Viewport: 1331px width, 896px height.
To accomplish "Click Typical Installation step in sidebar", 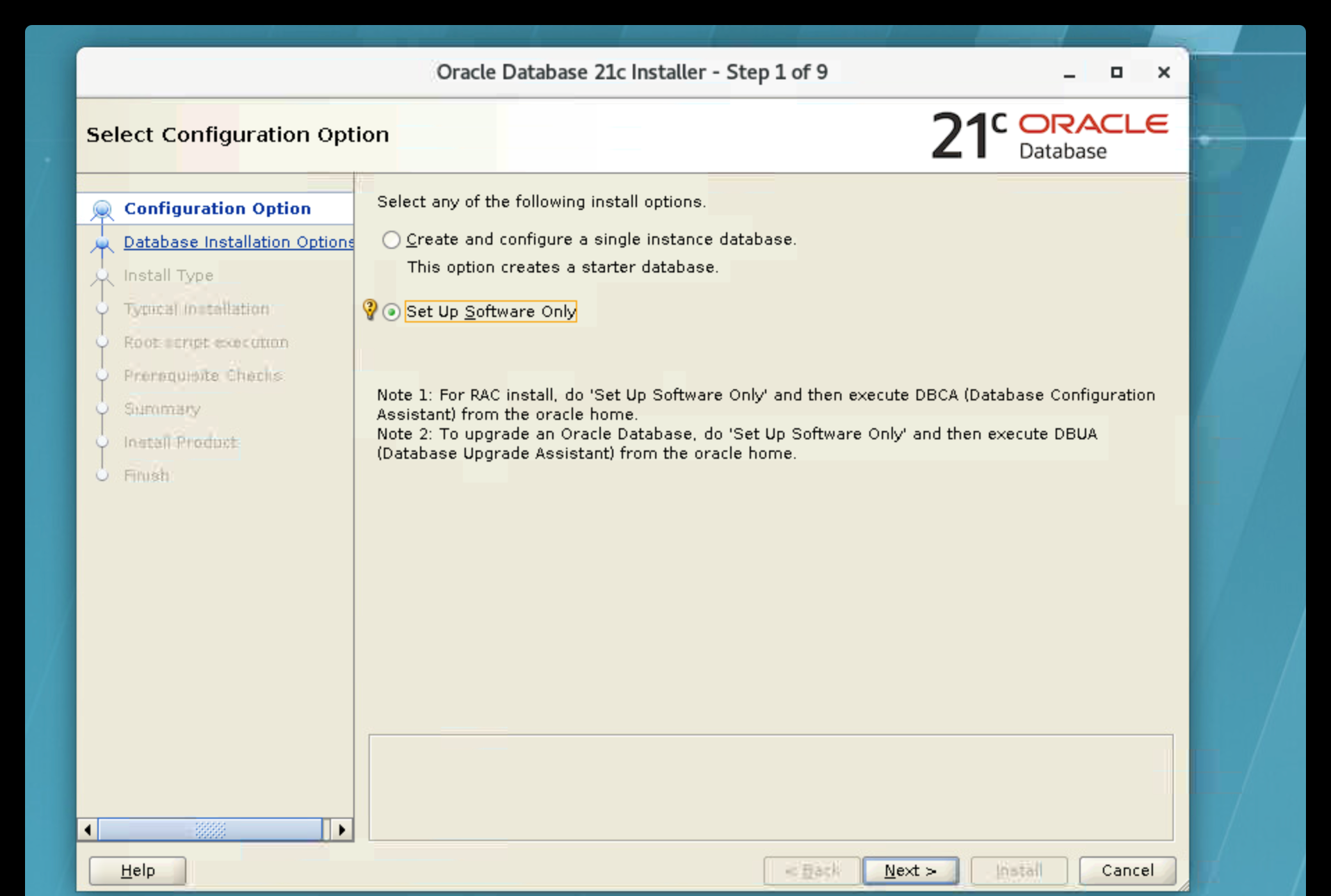I will coord(196,309).
